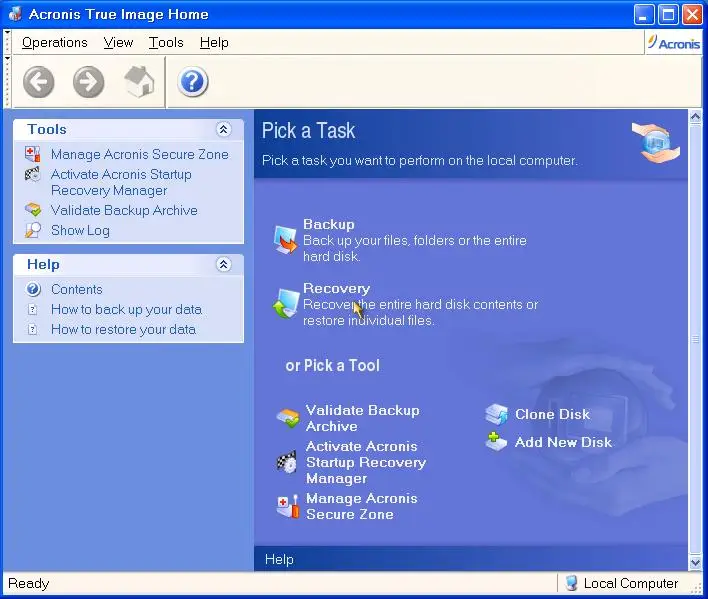This screenshot has height=599, width=708.
Task: Click the Manage Acronis Secure Zone sidebar icon
Action: 33,154
